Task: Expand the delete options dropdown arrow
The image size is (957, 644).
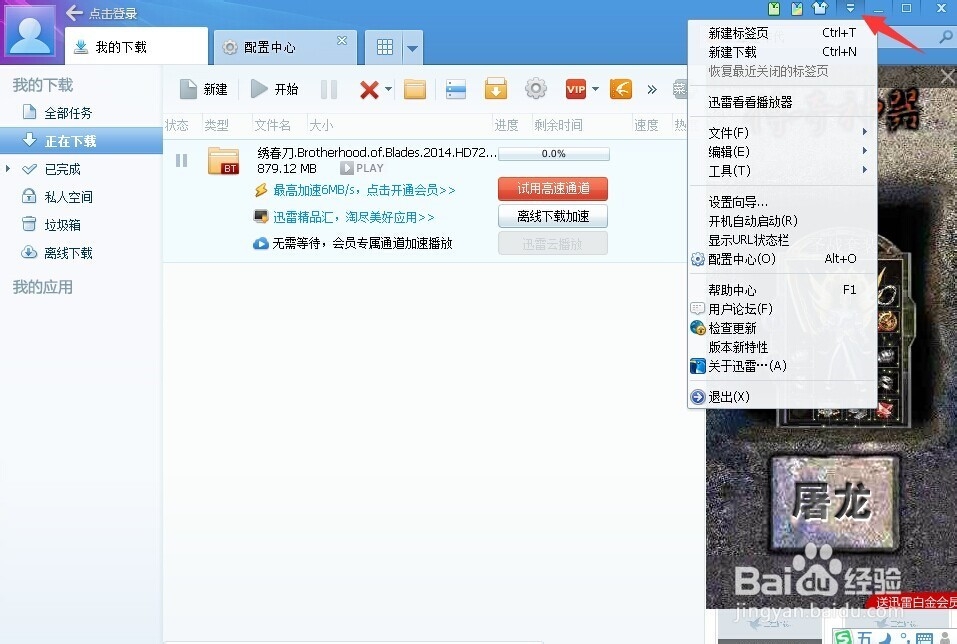Action: tap(388, 89)
